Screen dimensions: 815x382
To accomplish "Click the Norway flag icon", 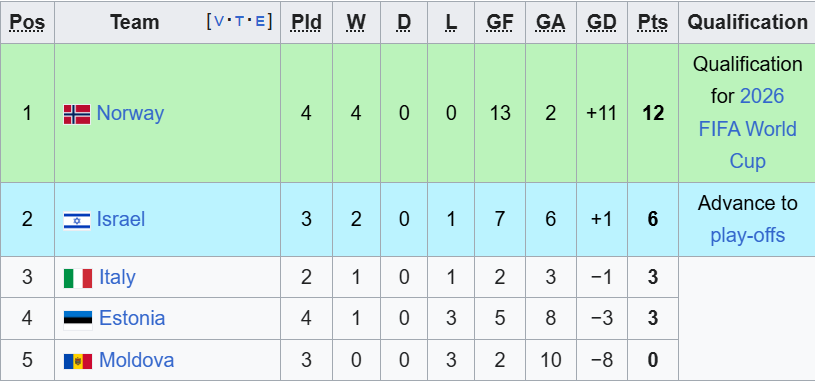I will [77, 114].
